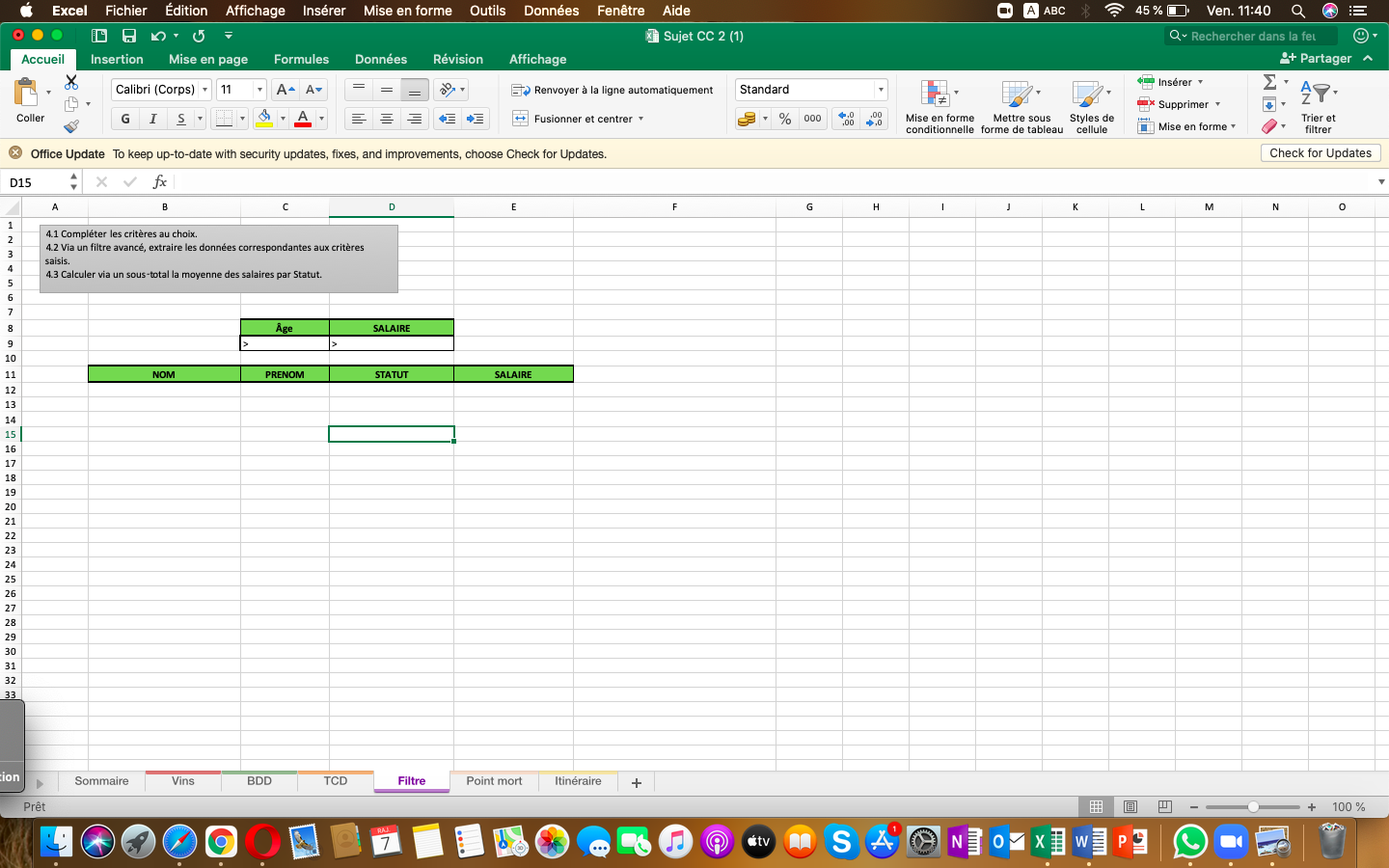Switch to Page Layout view in status bar

1130,806
